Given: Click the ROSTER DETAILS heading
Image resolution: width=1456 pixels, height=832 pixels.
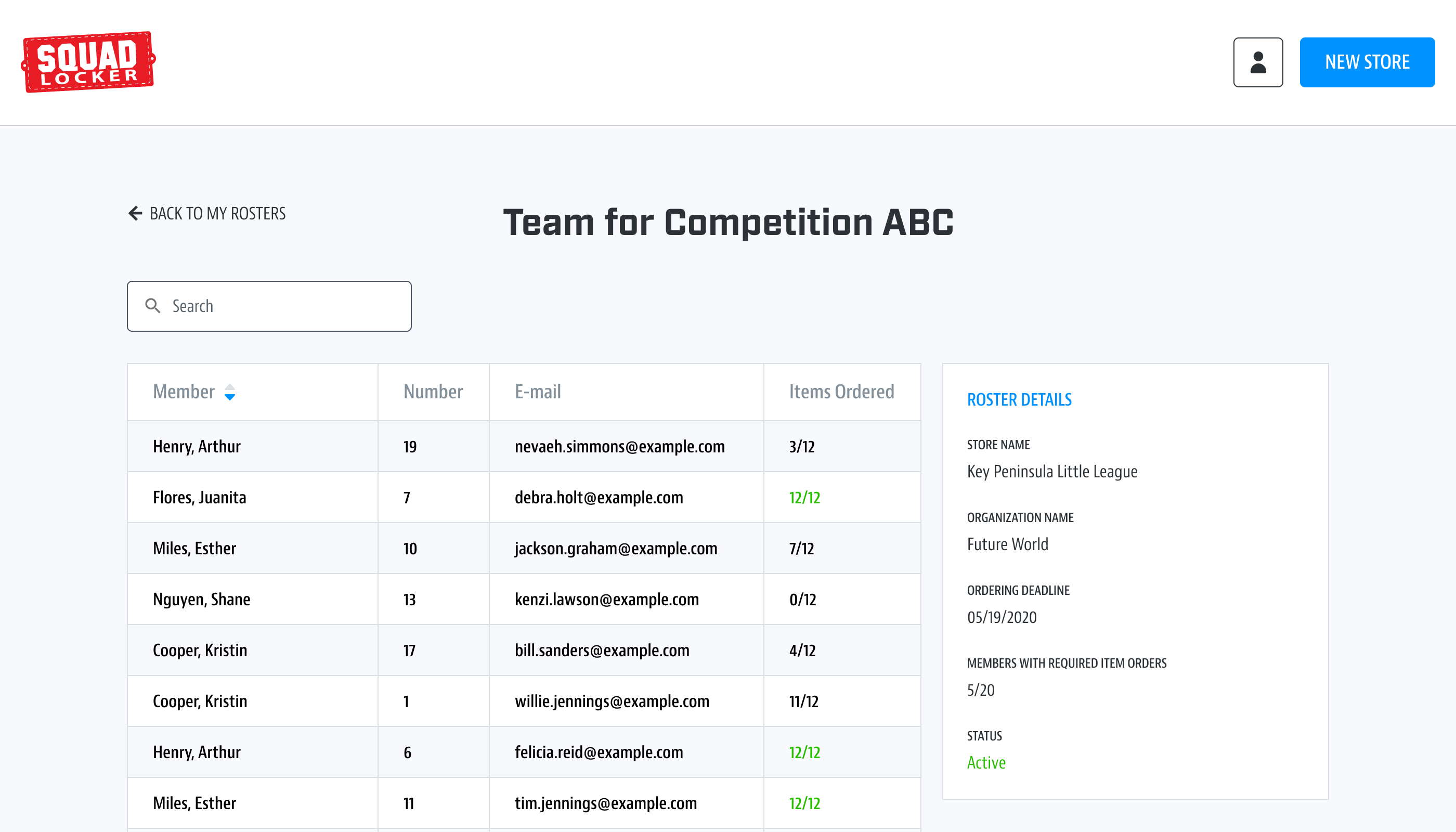Looking at the screenshot, I should pos(1019,399).
